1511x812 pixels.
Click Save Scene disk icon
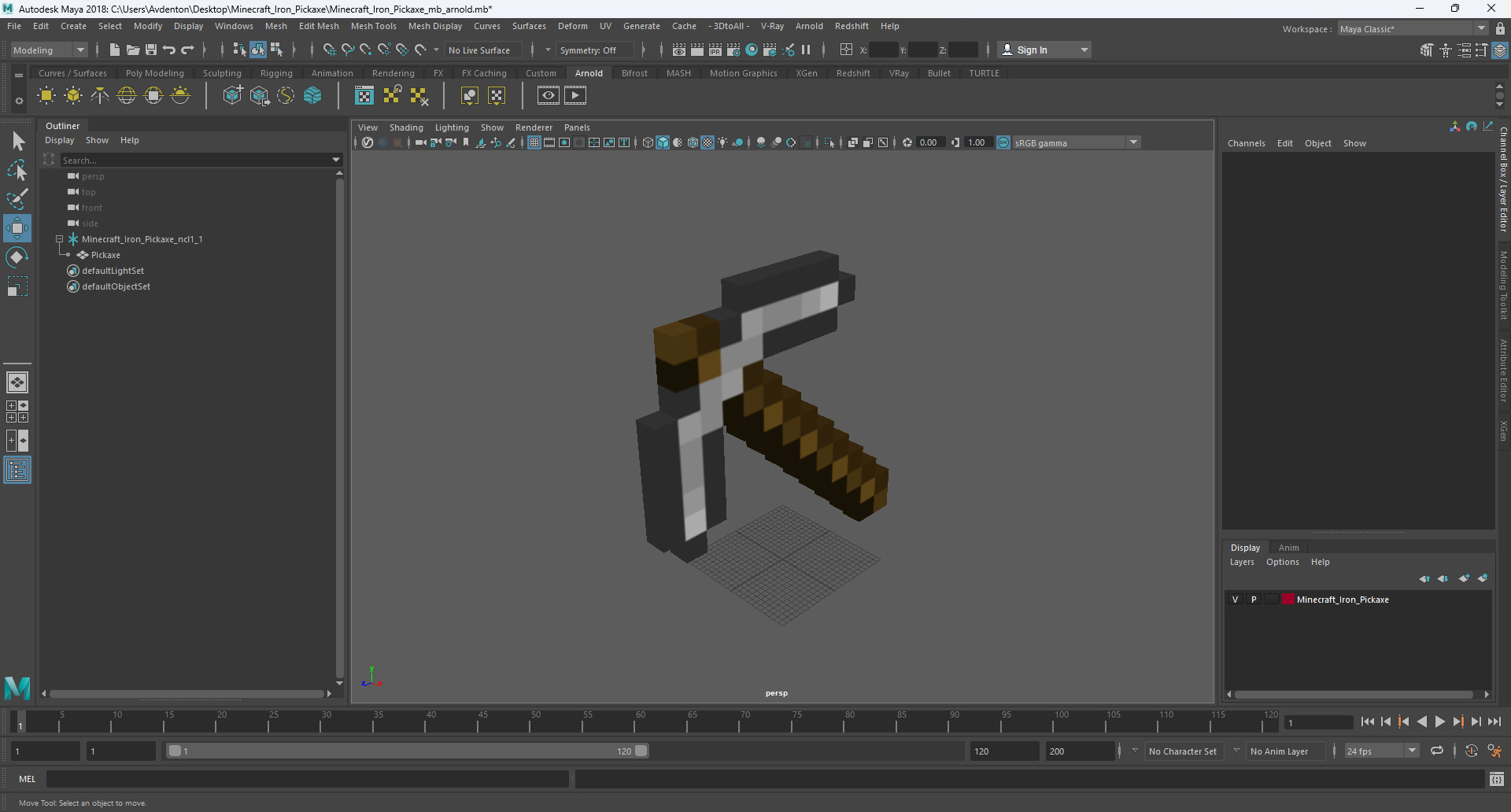[x=151, y=50]
